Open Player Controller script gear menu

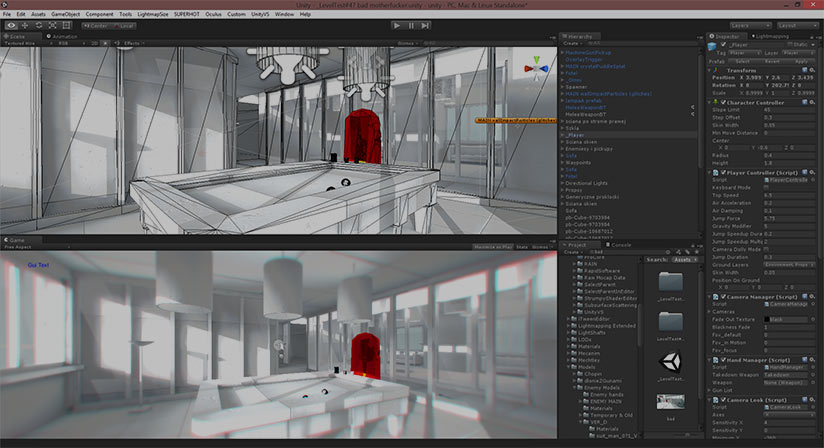click(812, 172)
